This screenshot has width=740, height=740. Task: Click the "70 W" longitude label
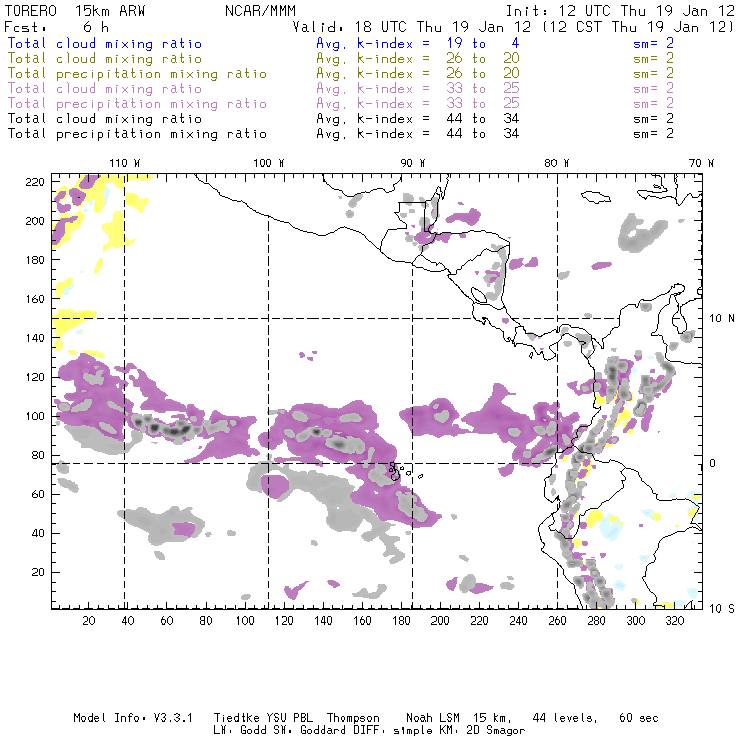(701, 163)
